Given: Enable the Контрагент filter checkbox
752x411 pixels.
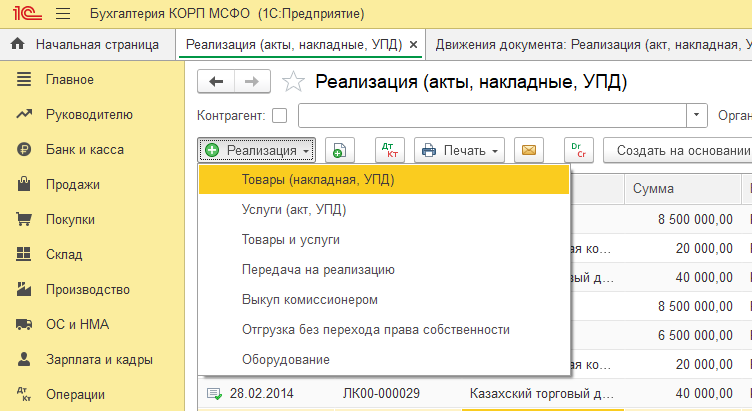Looking at the screenshot, I should tap(280, 116).
